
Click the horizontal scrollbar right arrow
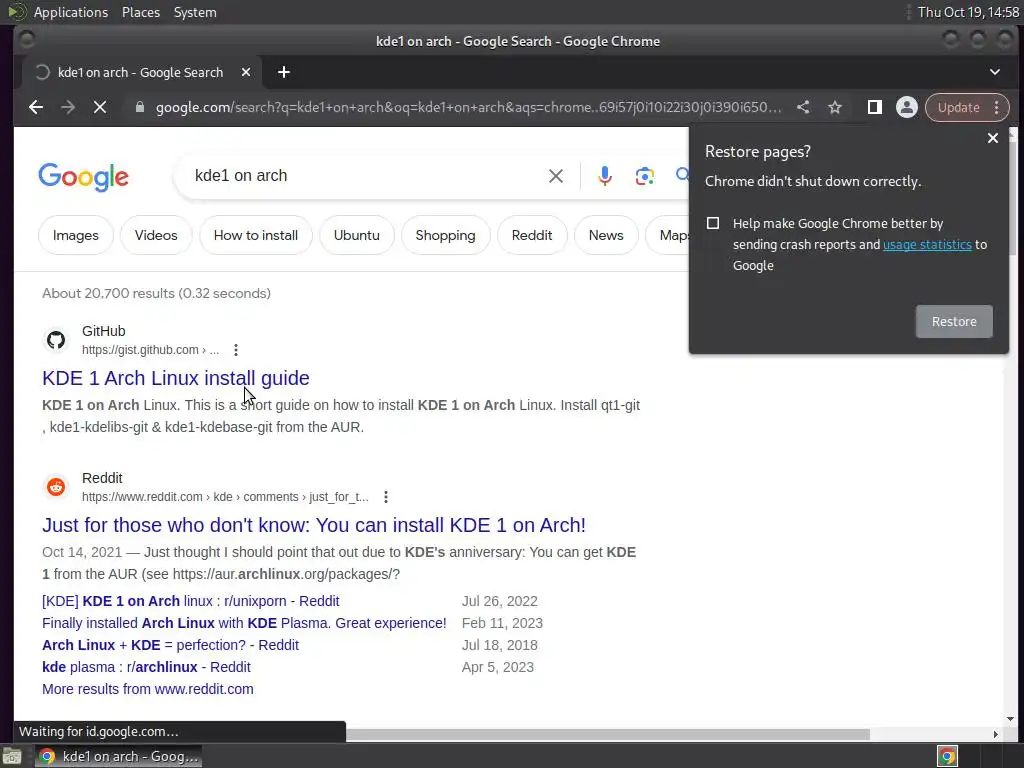[x=995, y=734]
